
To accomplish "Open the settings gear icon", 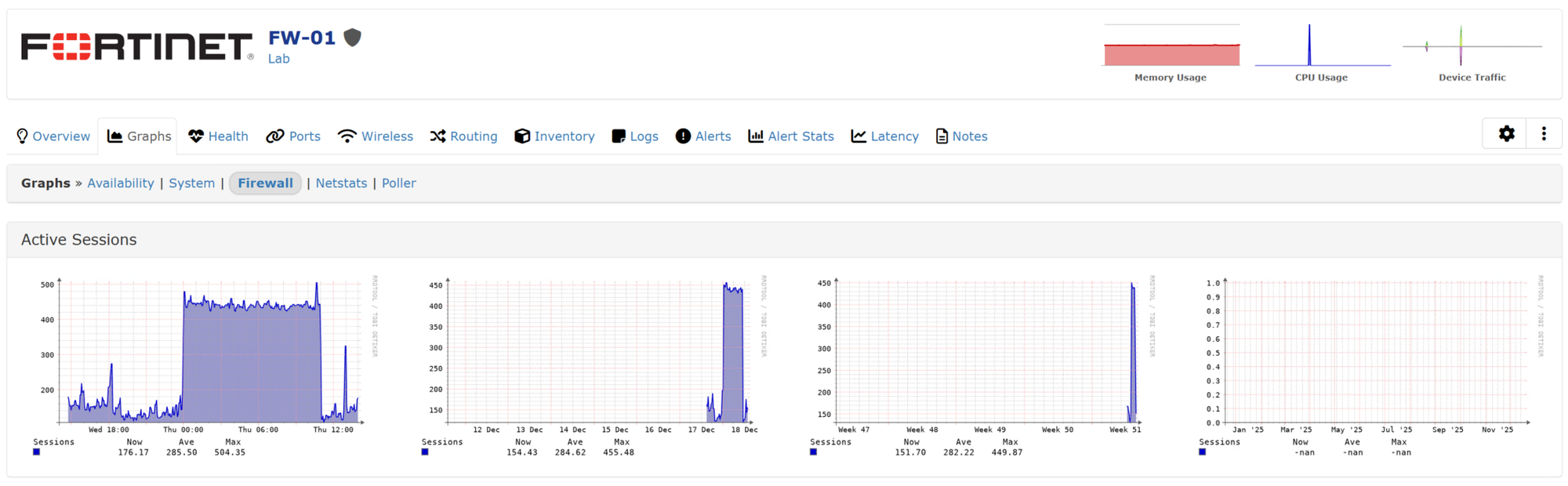I will pos(1506,134).
